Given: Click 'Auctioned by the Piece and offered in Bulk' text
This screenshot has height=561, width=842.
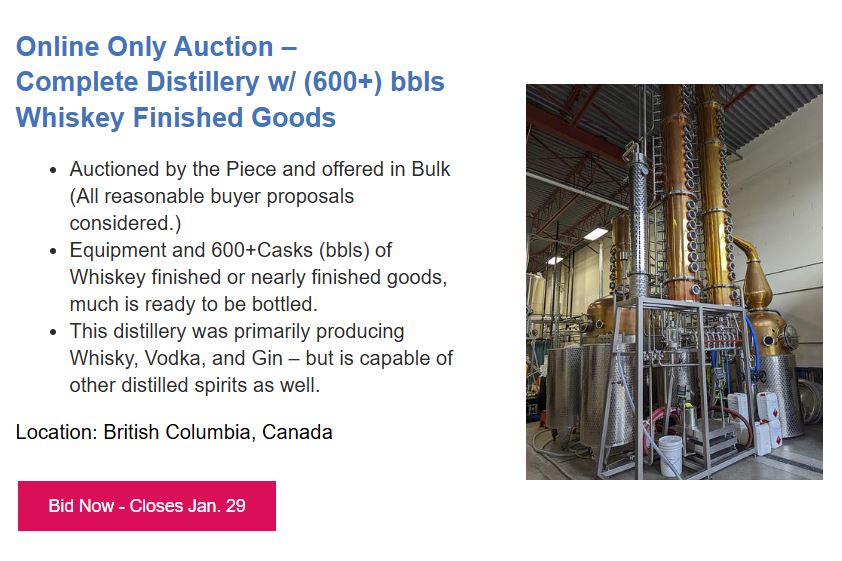Looking at the screenshot, I should tap(260, 169).
